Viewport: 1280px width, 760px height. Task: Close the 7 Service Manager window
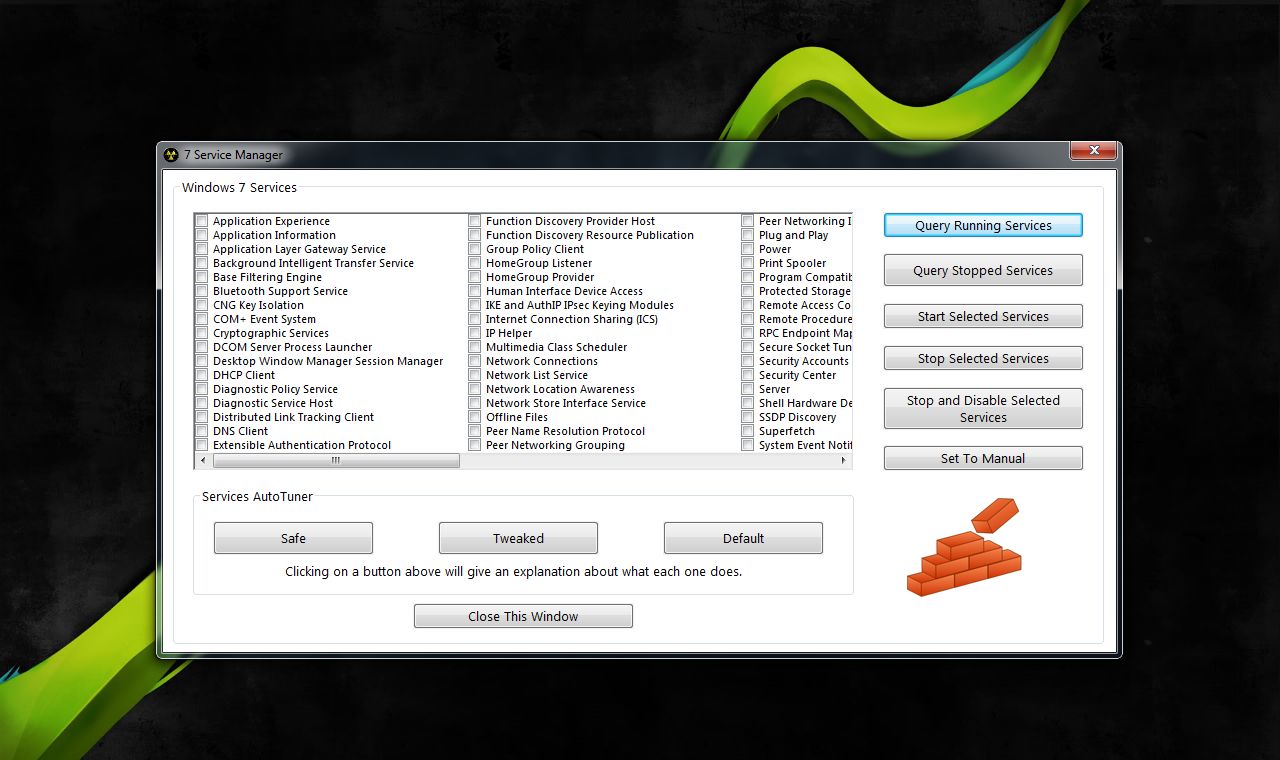click(x=1093, y=150)
